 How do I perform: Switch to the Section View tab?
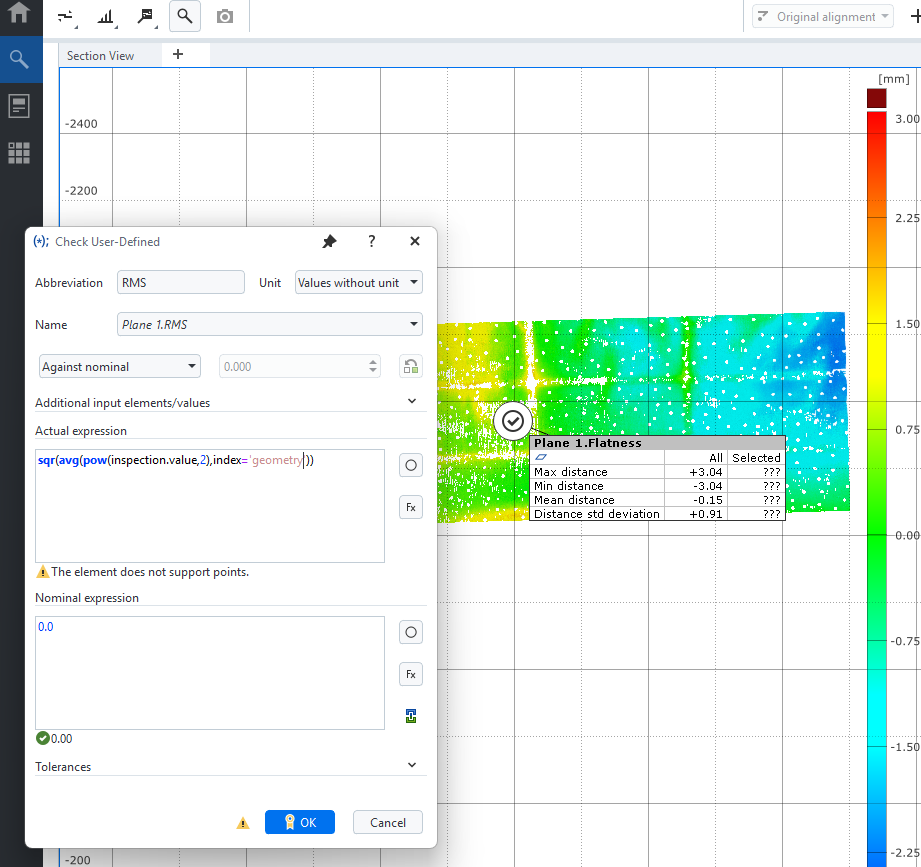pyautogui.click(x=100, y=56)
